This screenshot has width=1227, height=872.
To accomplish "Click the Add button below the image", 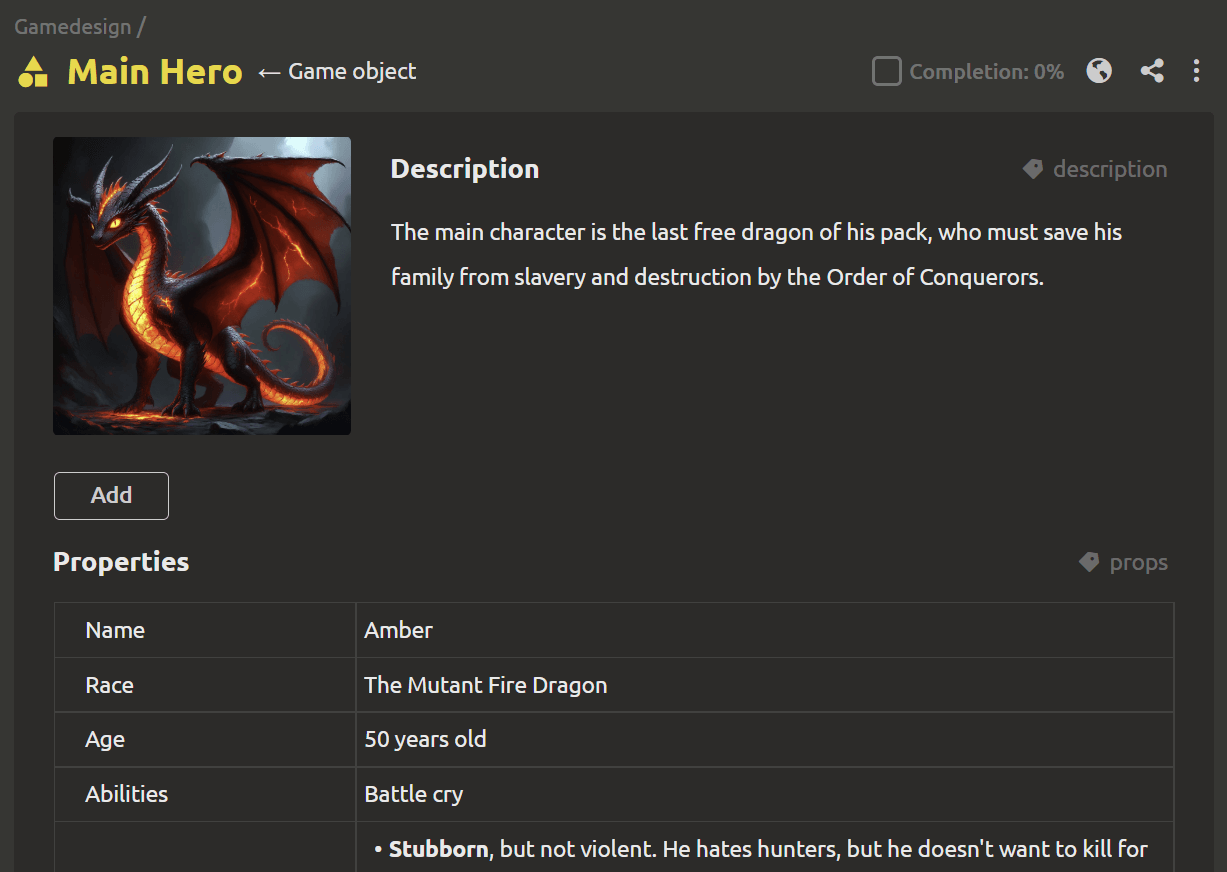I will coord(111,496).
